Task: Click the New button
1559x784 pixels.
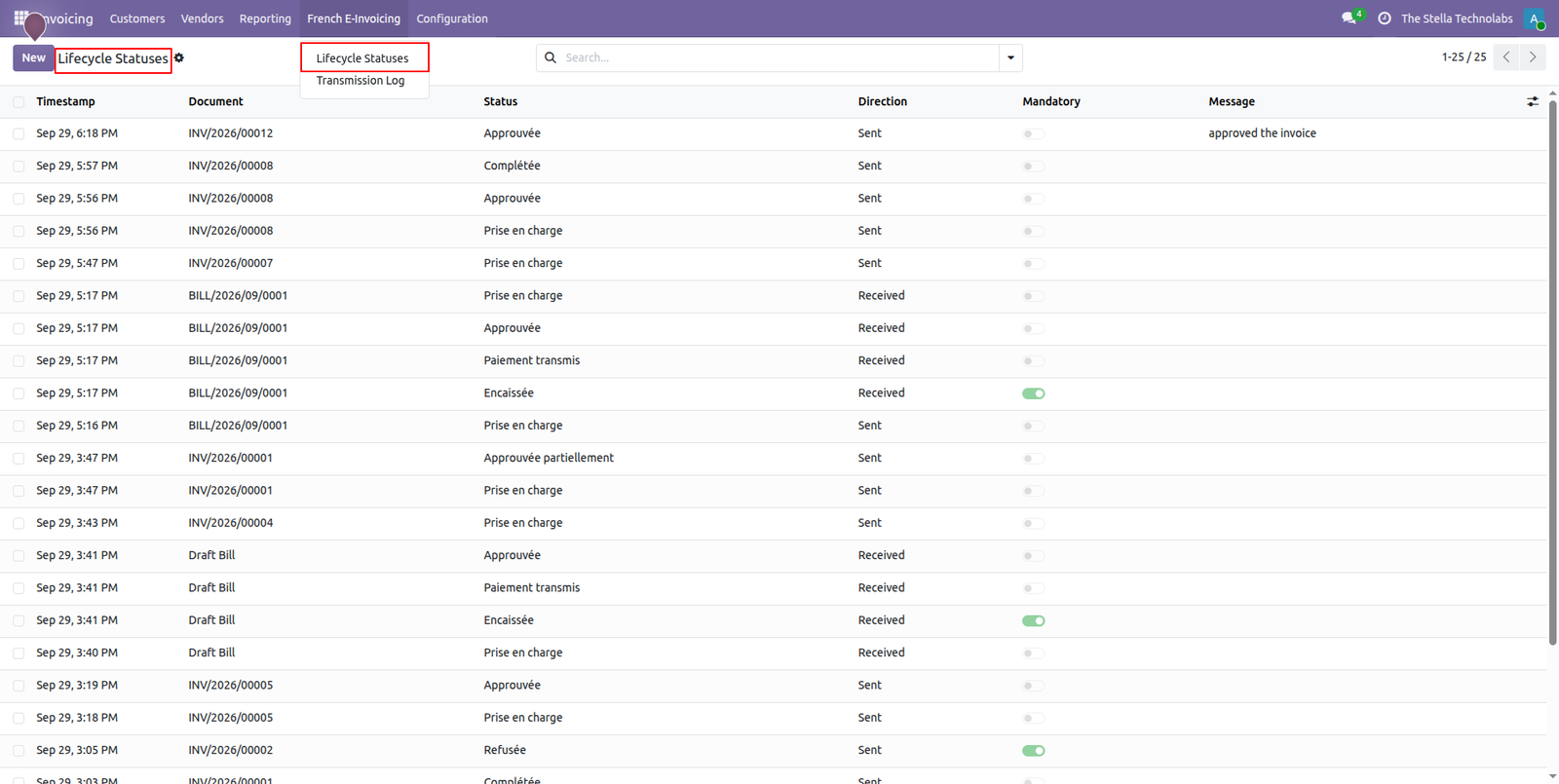Action: pos(33,57)
